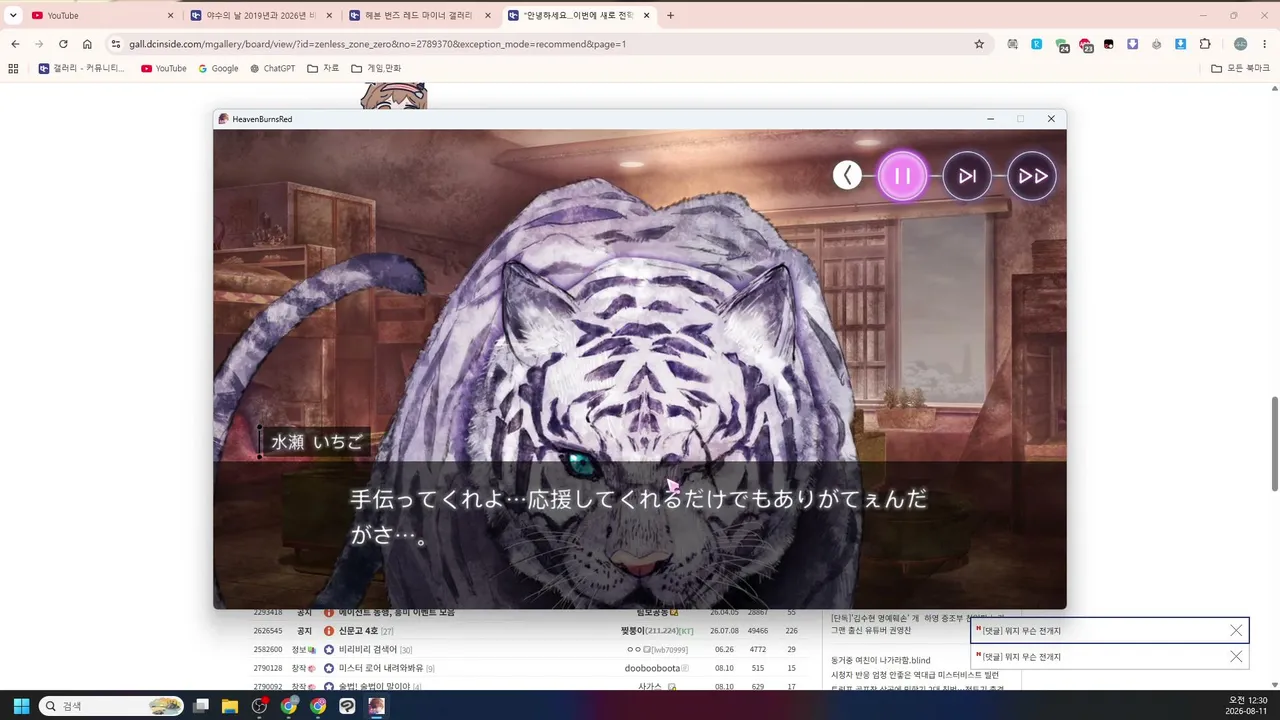Bookmark this page with the star icon
This screenshot has width=1280, height=720.
coord(979,44)
